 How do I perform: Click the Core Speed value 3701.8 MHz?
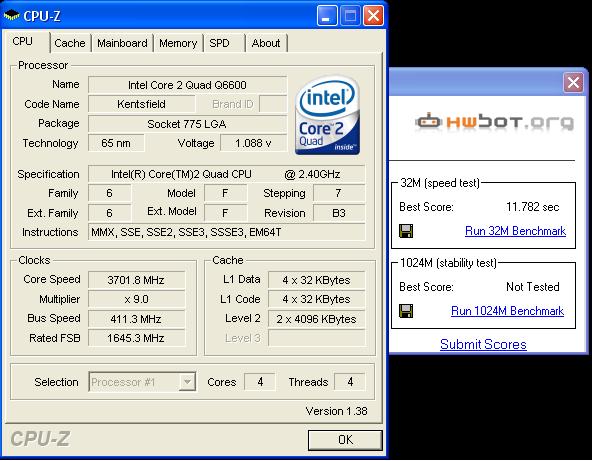pos(136,280)
